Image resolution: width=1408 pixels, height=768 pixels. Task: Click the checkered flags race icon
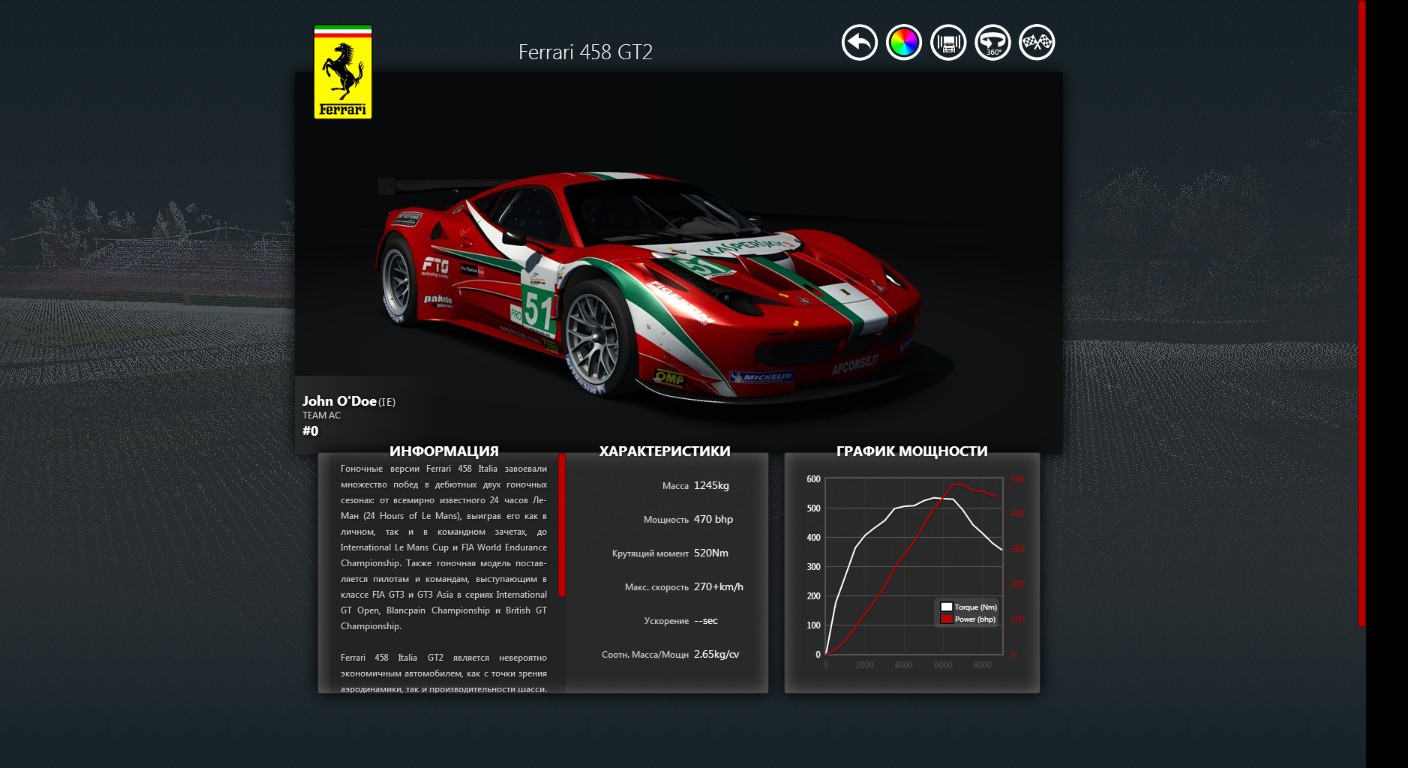click(x=1037, y=43)
